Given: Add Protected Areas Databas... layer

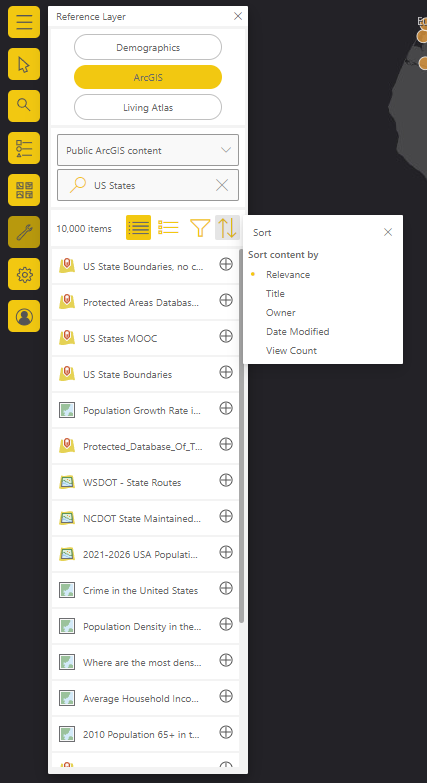Looking at the screenshot, I should pyautogui.click(x=226, y=300).
